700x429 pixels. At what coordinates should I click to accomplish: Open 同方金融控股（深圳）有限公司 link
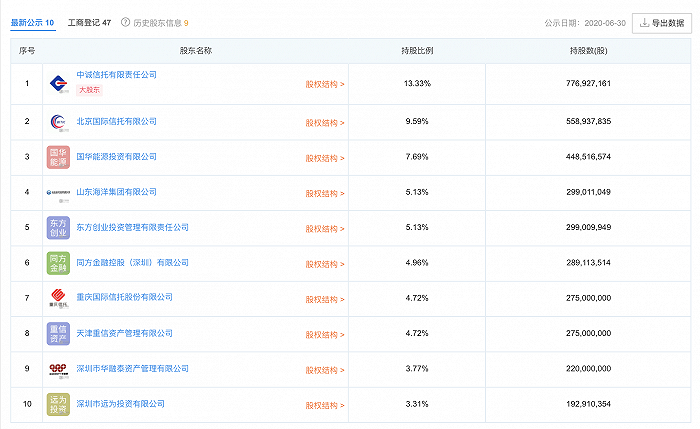[x=133, y=262]
